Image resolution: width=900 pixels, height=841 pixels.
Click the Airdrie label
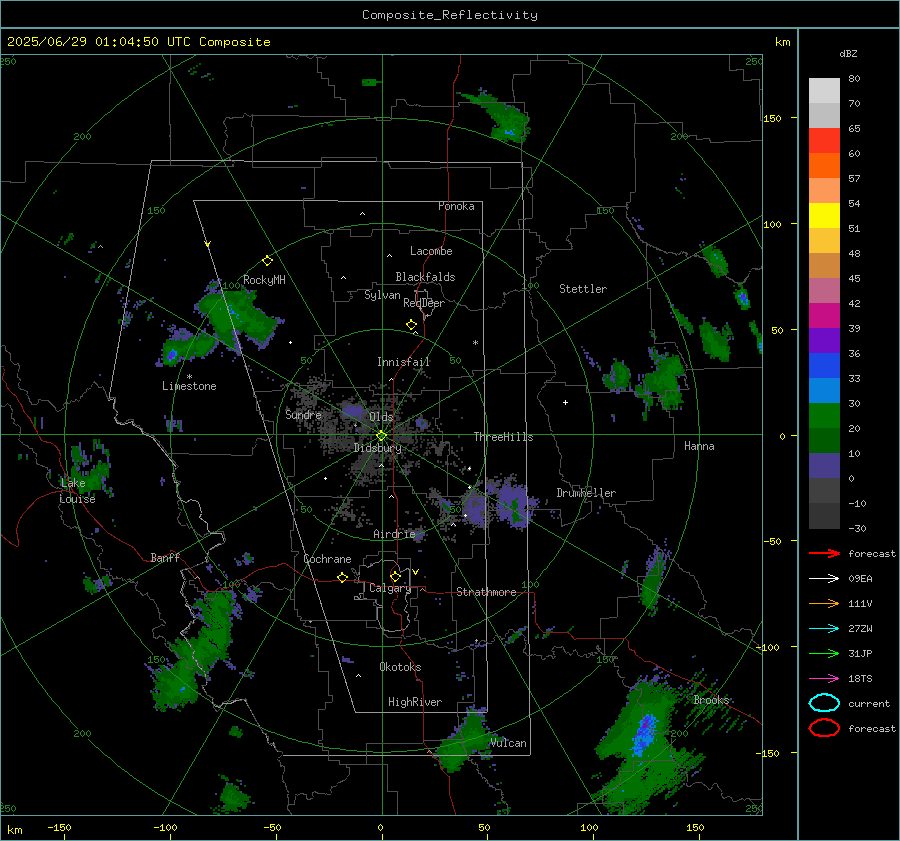click(394, 534)
